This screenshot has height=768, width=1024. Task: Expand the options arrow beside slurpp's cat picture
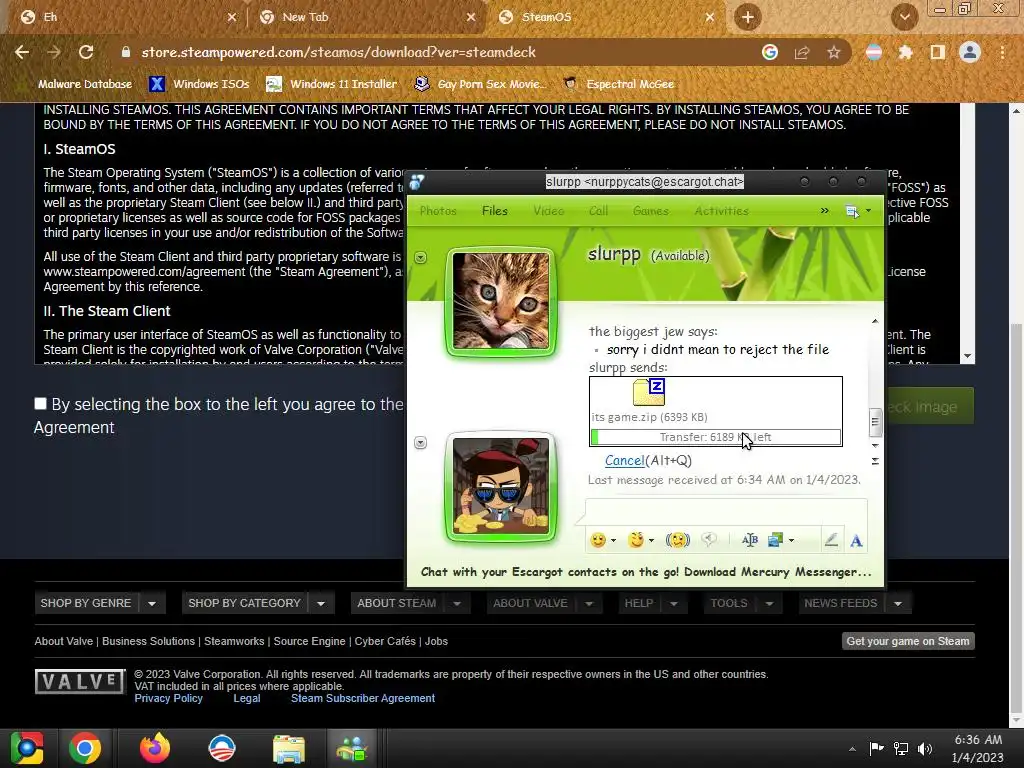[421, 257]
